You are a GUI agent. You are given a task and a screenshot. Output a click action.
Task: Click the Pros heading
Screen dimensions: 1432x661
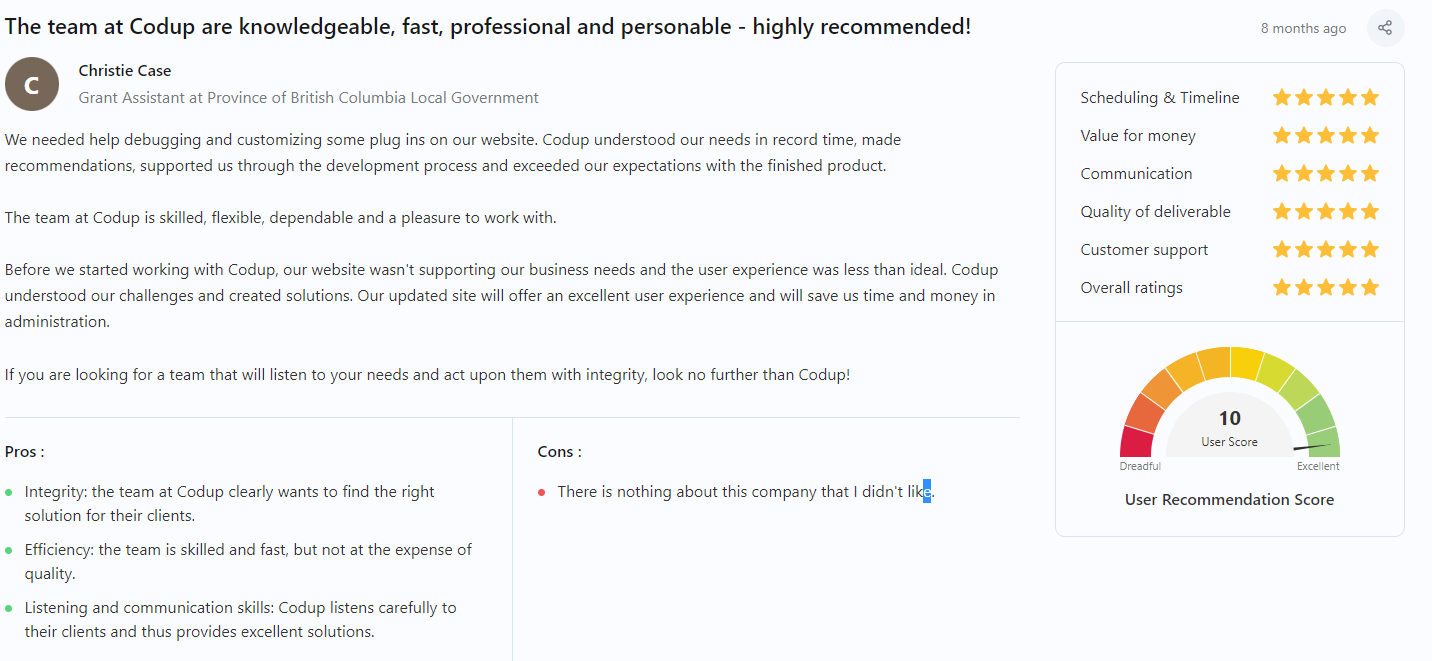pos(24,452)
